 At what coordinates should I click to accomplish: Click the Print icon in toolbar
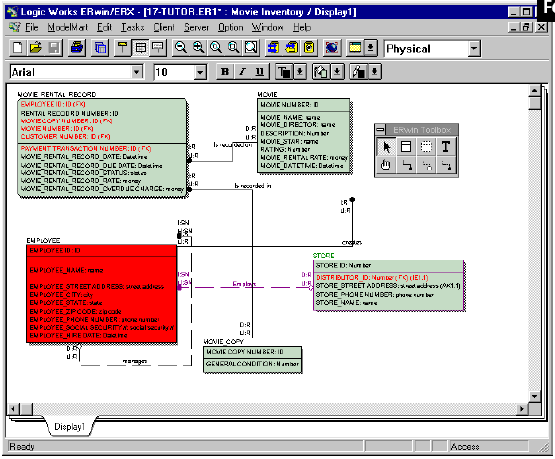(77, 48)
